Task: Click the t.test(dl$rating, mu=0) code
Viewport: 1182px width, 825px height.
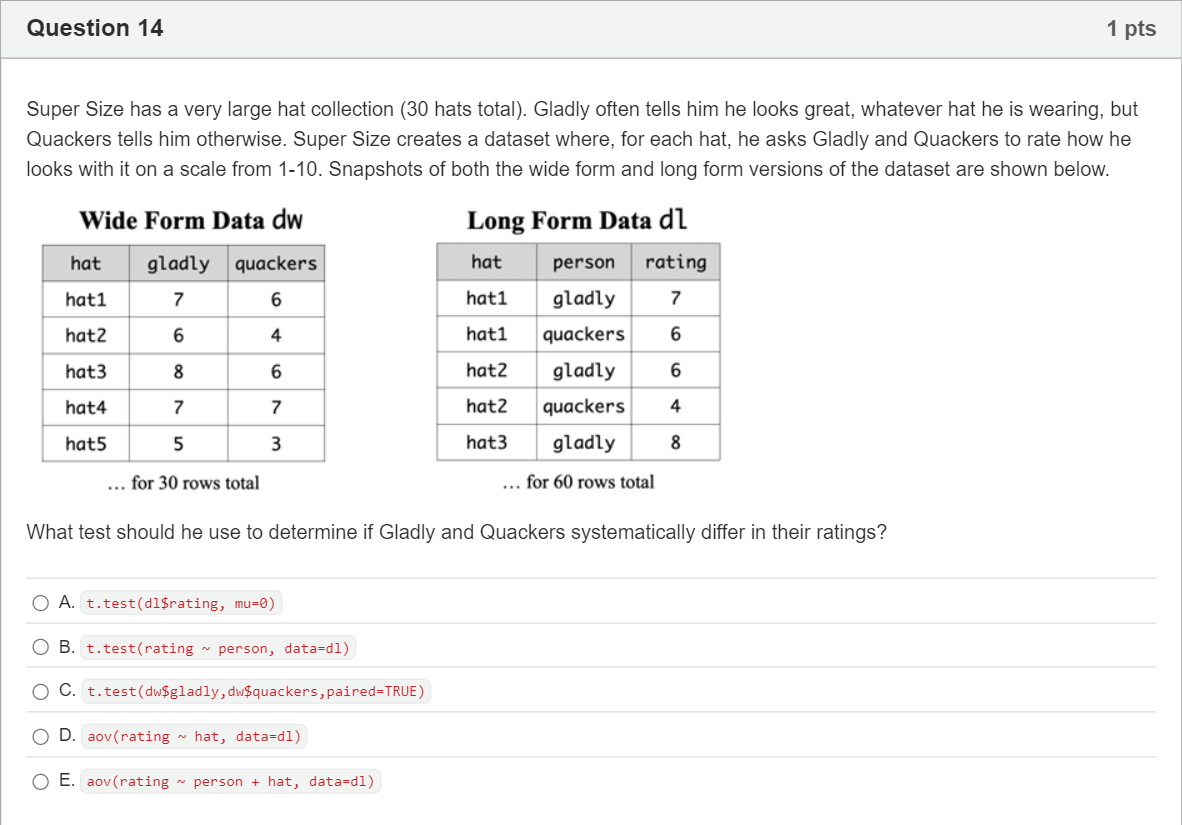Action: click(181, 603)
